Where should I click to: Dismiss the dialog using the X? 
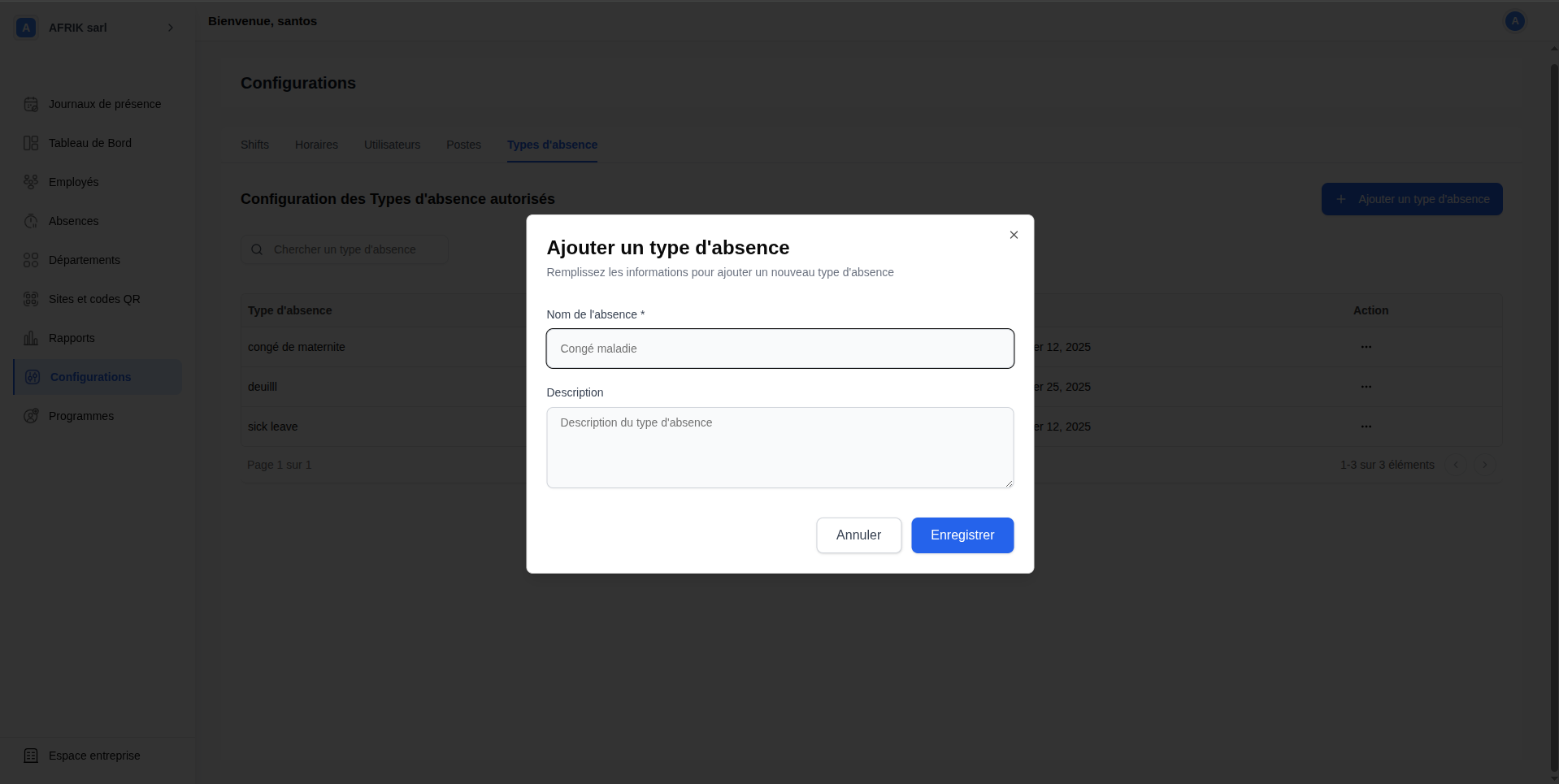tap(1013, 235)
